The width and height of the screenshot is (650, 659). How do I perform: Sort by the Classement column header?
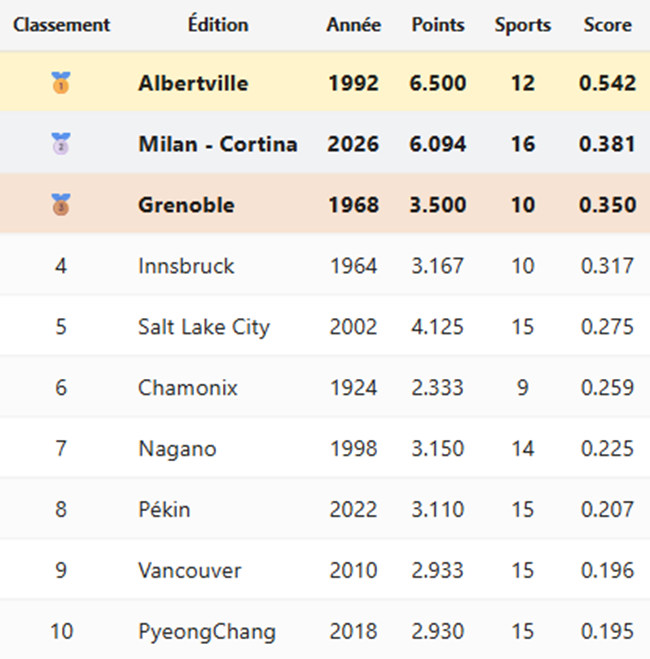[61, 25]
